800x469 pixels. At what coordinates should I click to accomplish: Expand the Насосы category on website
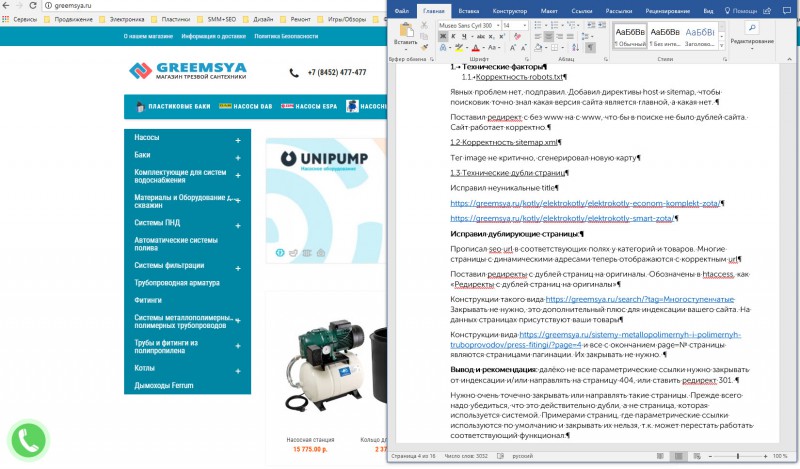click(x=238, y=140)
